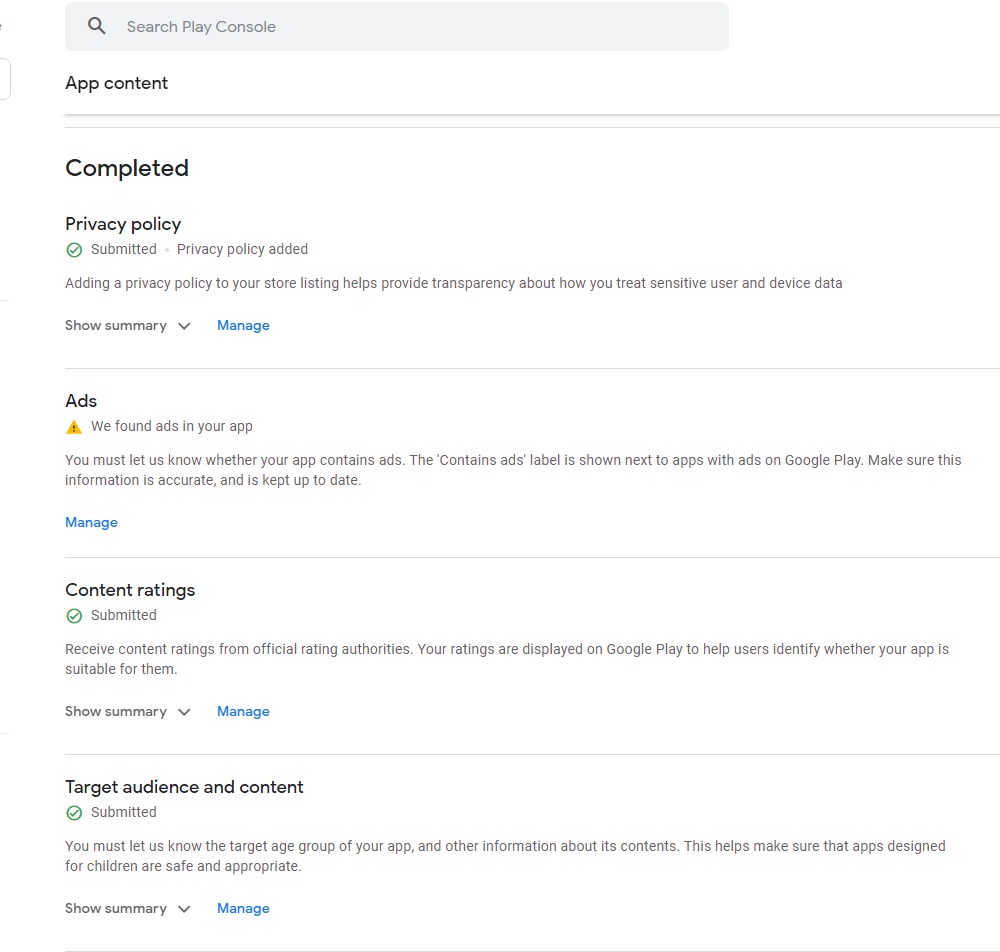
Task: Open Manage link for Content ratings
Action: coord(243,712)
